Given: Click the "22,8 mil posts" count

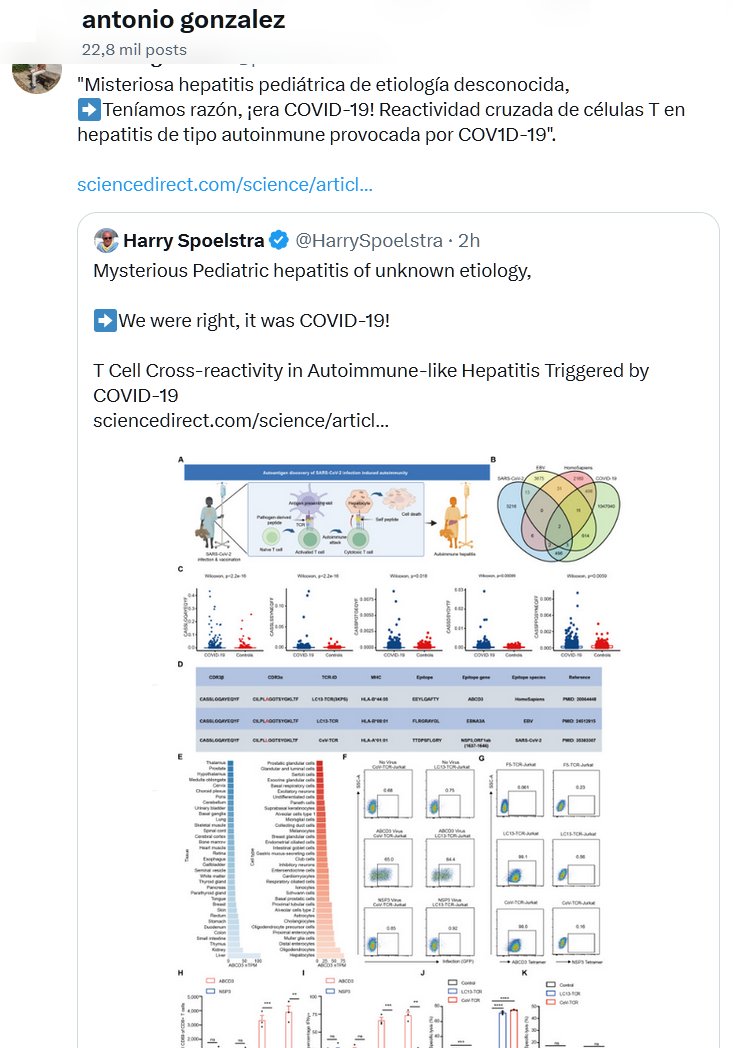Looking at the screenshot, I should (x=135, y=48).
